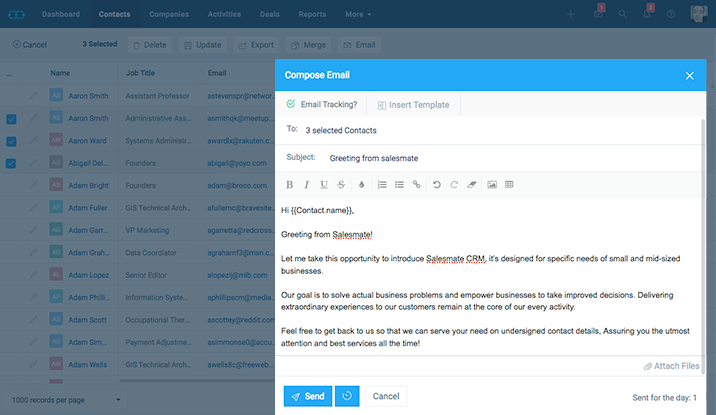
Task: Cancel the contact selection
Action: (x=30, y=45)
